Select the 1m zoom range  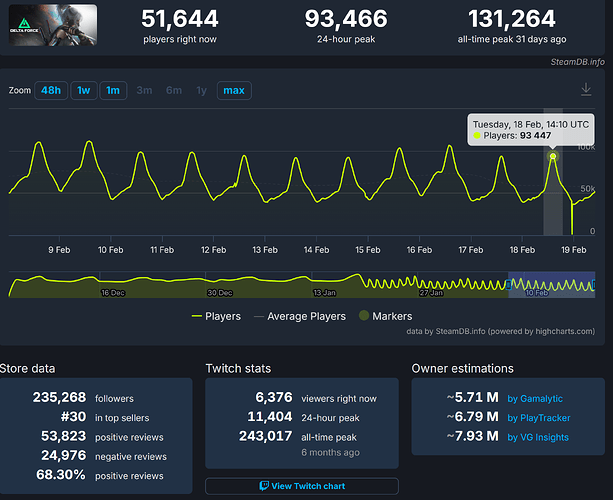113,91
